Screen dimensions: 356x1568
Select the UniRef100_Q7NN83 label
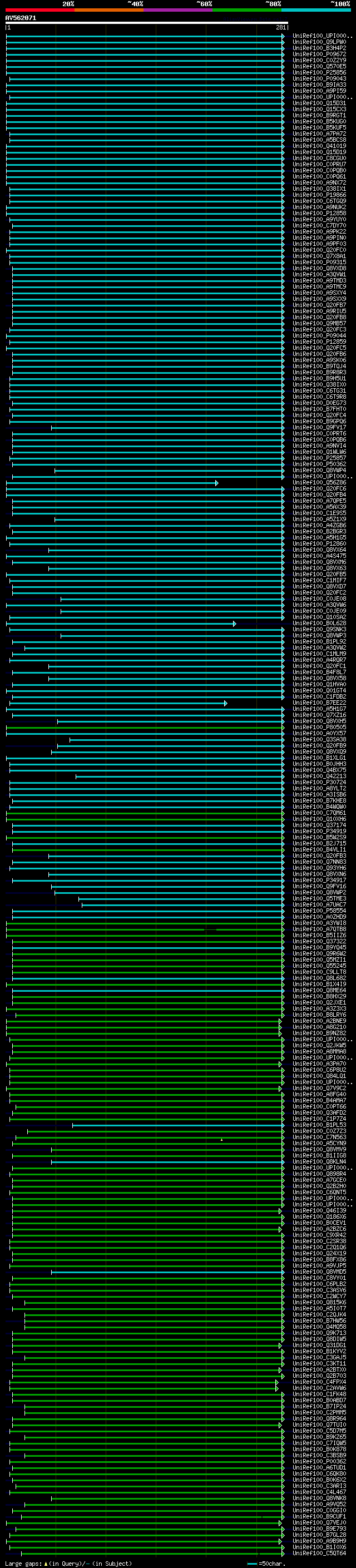point(319,862)
